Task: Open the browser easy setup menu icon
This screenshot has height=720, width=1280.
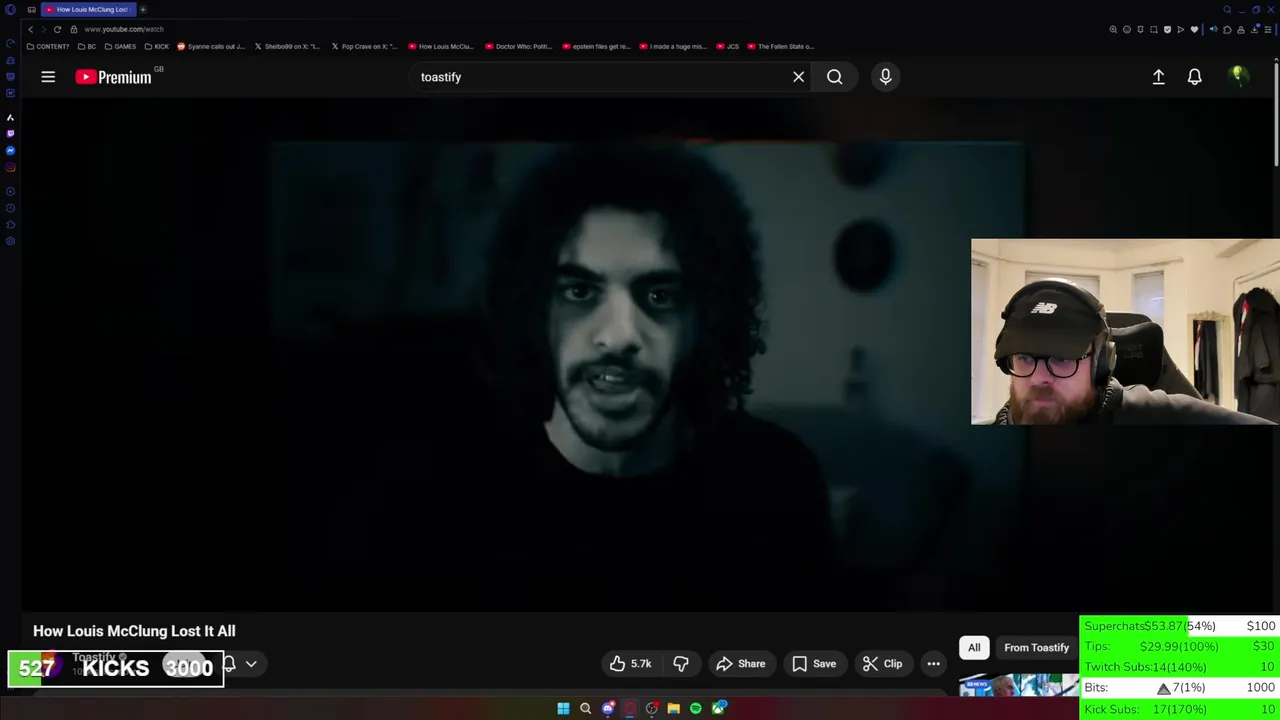Action: (1268, 29)
